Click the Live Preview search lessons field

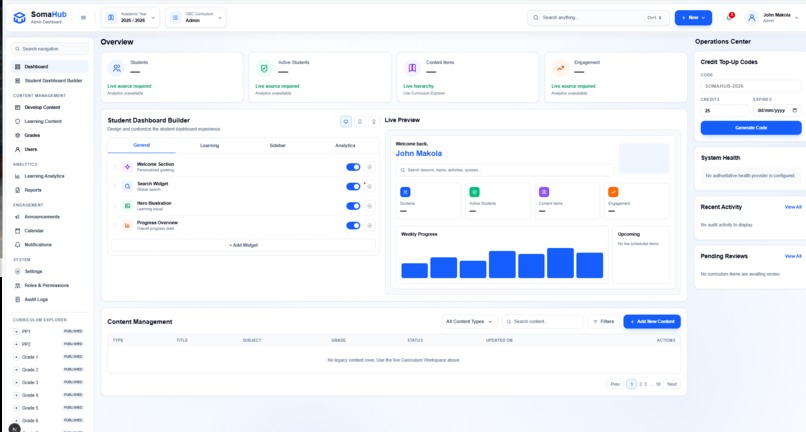[x=505, y=170]
